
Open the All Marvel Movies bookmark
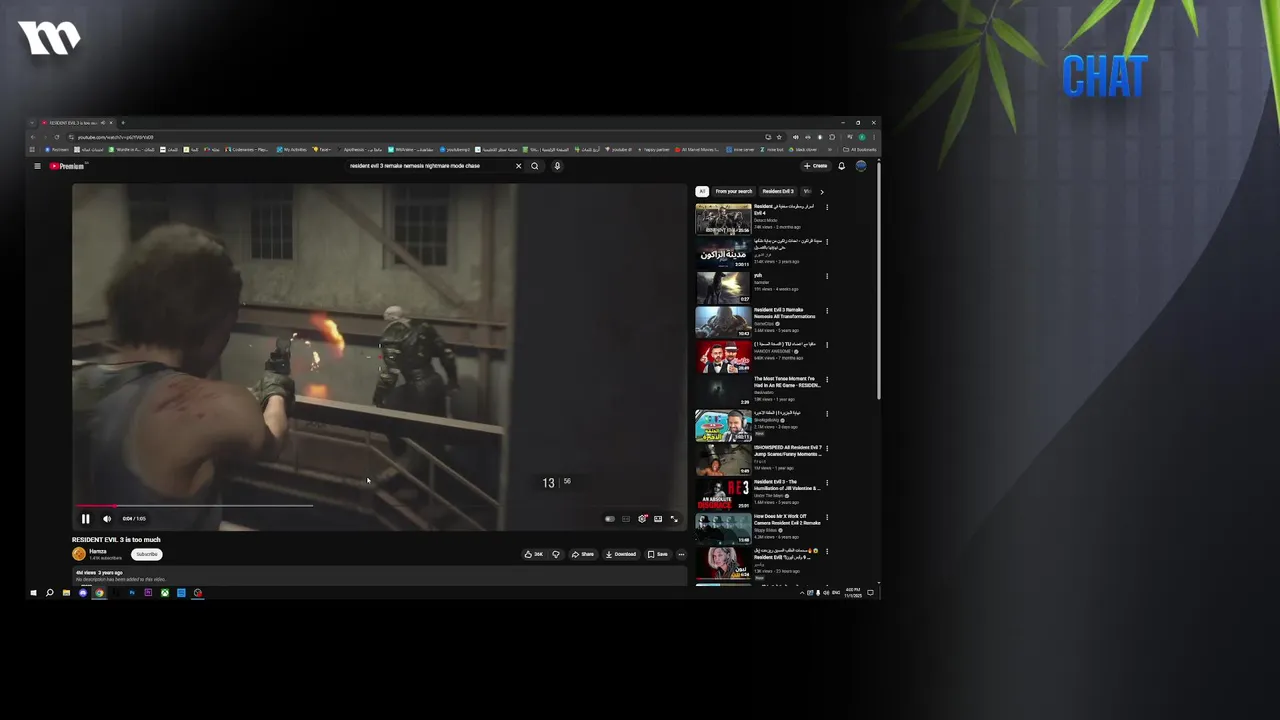point(697,150)
